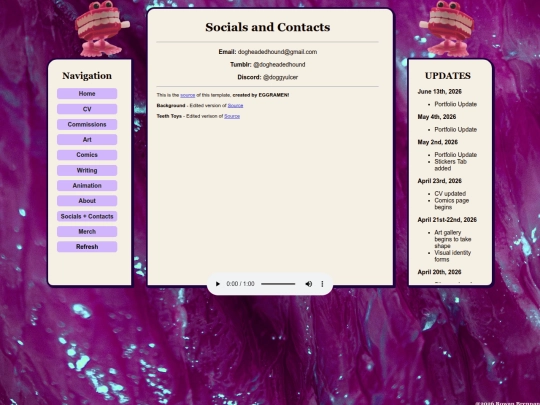This screenshot has height=405, width=540.
Task: Go to the Home page
Action: click(x=87, y=94)
